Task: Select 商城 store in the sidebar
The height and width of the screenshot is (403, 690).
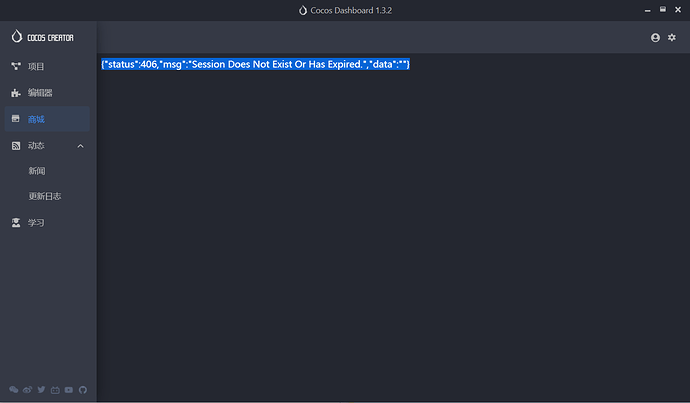Action: [47, 119]
